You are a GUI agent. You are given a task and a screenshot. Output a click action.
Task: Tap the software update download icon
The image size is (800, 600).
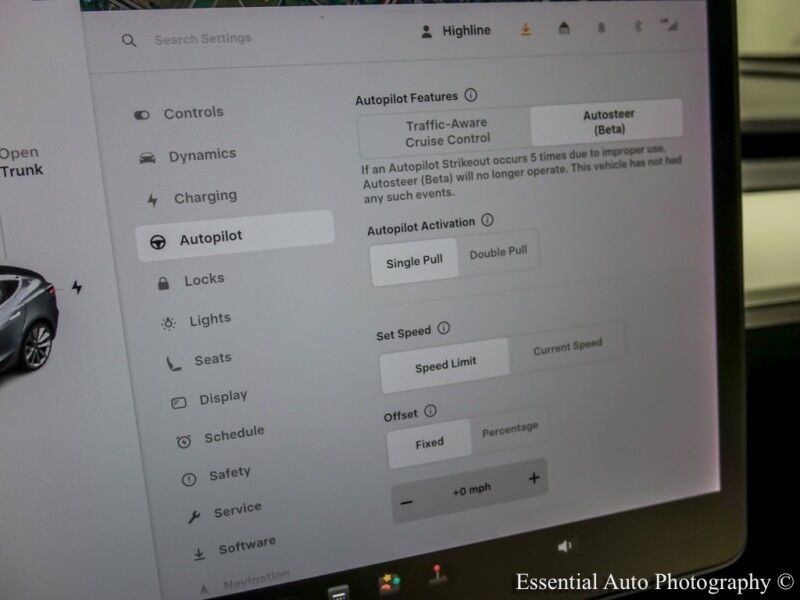coord(526,30)
